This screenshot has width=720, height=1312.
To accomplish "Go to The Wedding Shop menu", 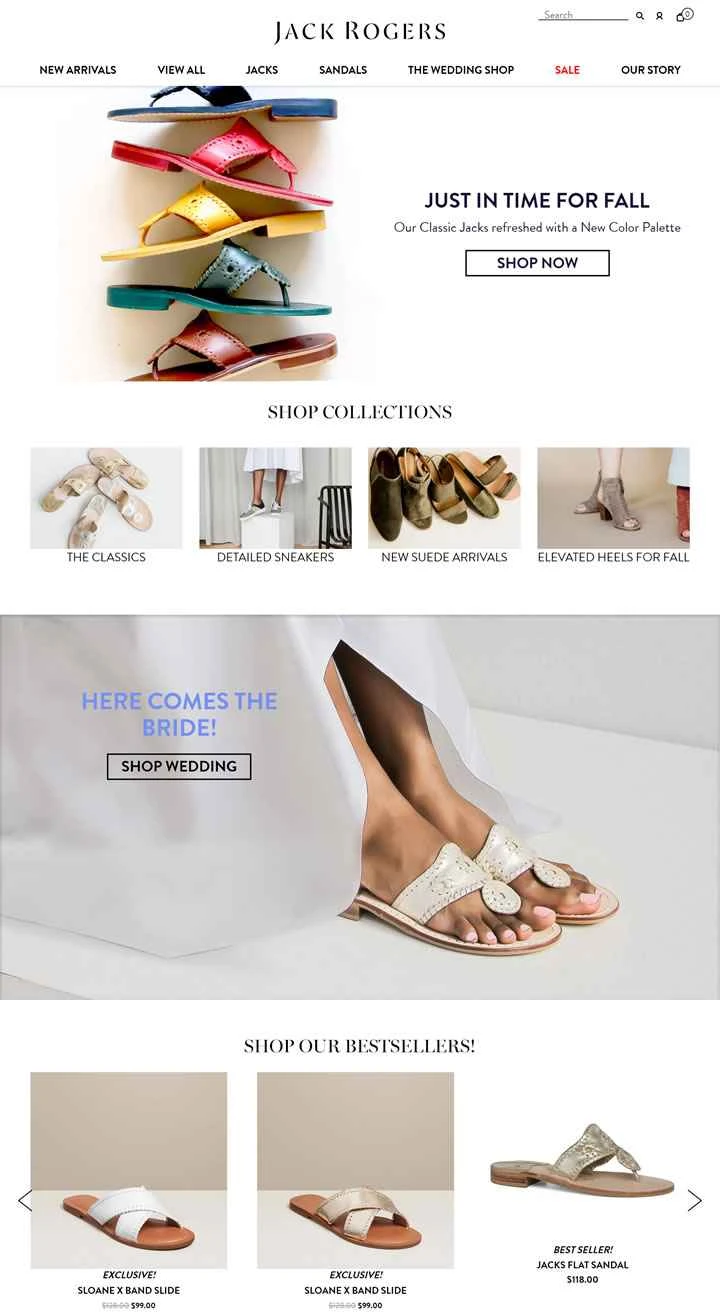I will click(x=461, y=70).
